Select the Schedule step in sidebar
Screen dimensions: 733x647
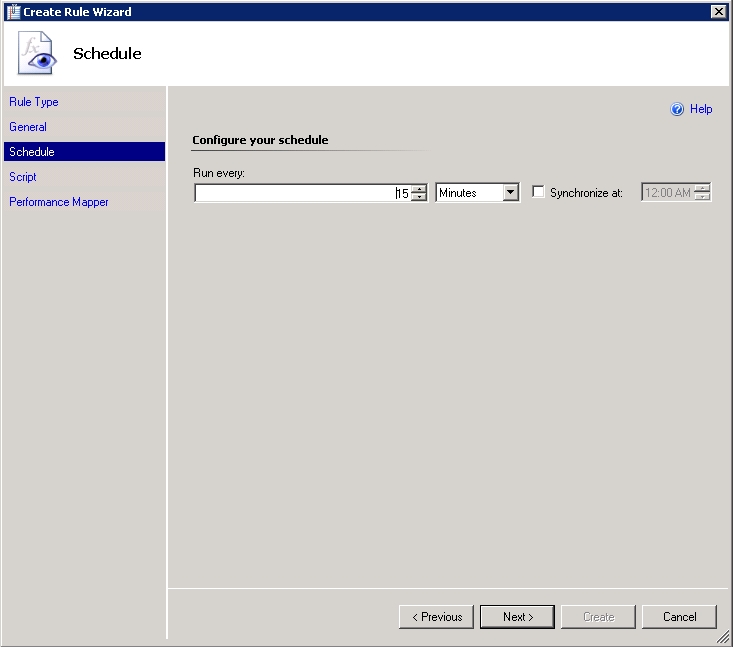pyautogui.click(x=84, y=151)
